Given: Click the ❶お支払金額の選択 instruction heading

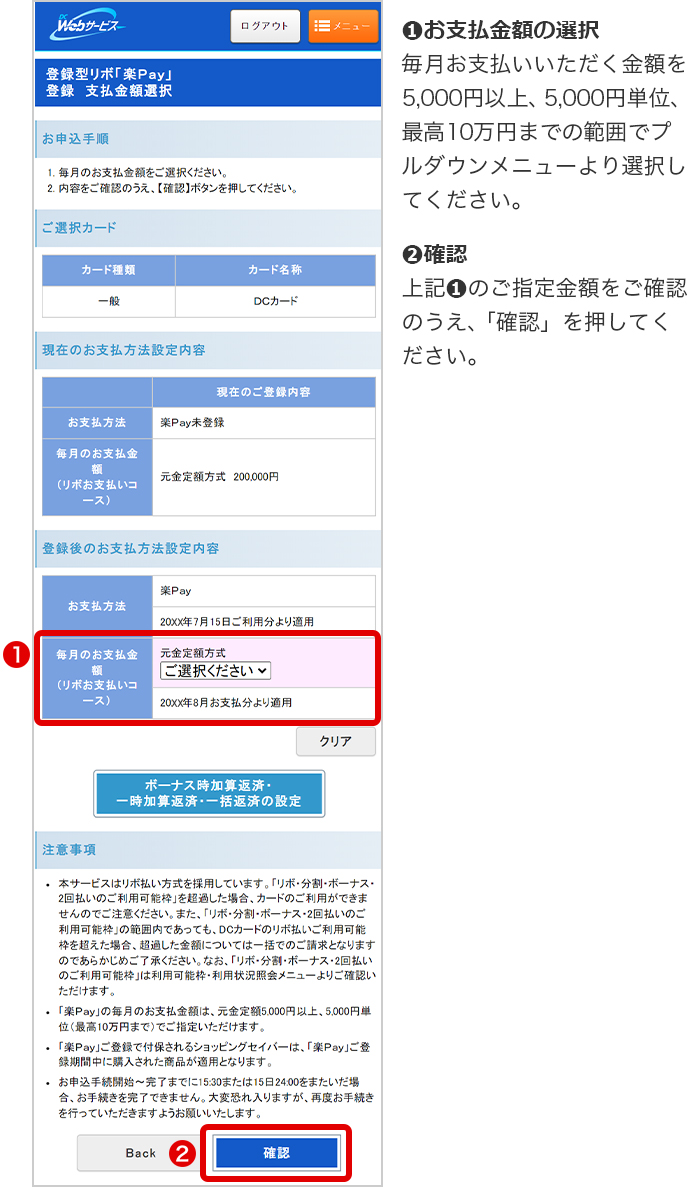Looking at the screenshot, I should pos(500,30).
